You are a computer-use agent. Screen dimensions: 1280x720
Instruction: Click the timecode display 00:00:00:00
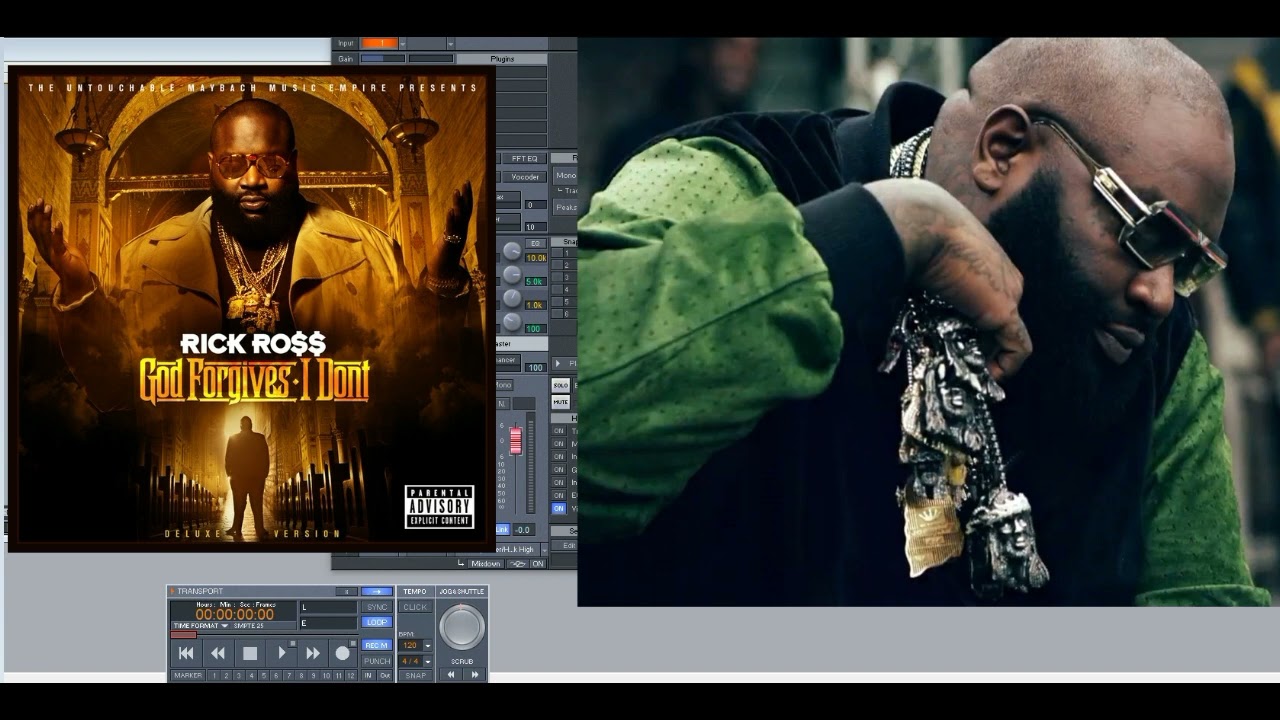pos(234,614)
